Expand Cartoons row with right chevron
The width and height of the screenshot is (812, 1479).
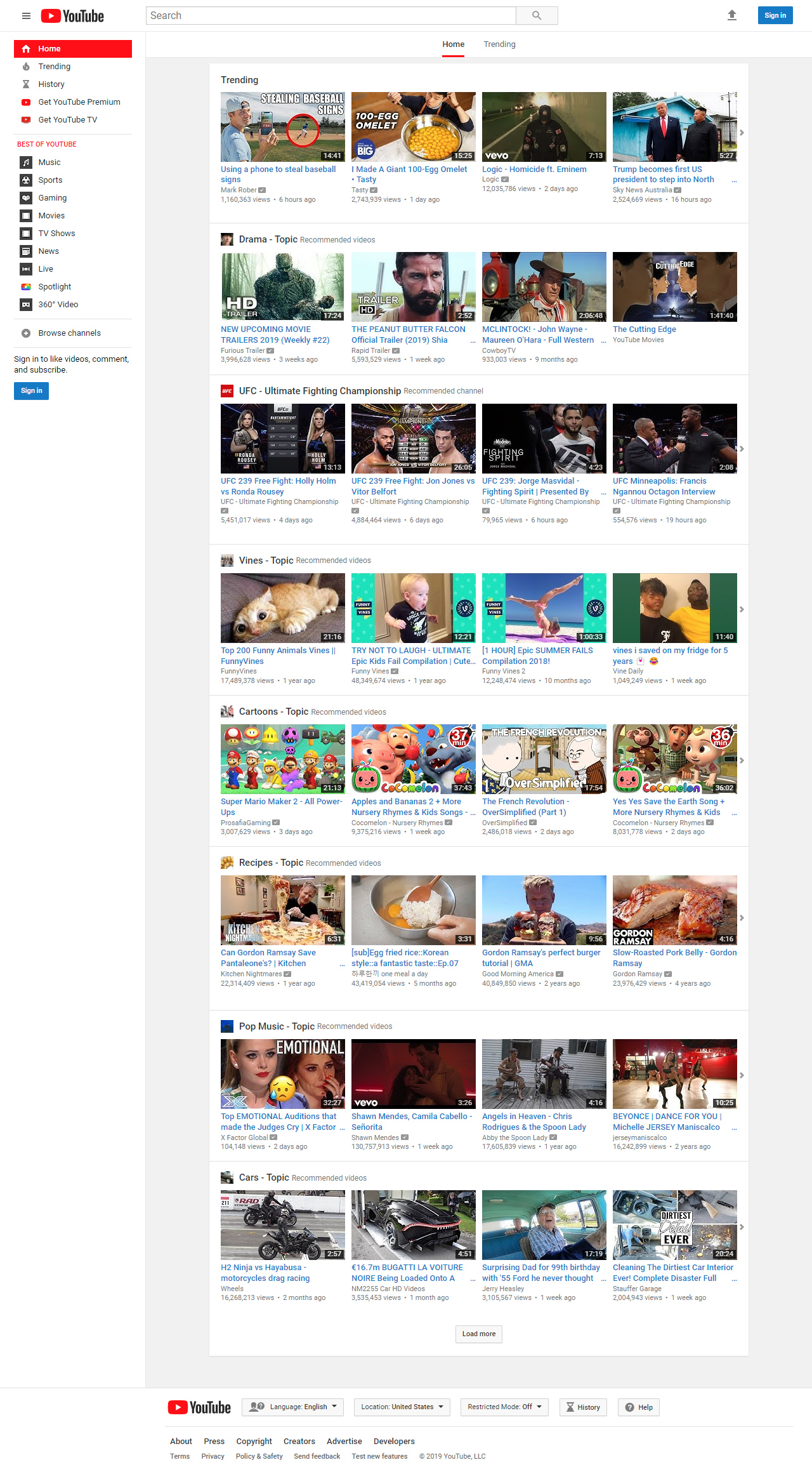(x=742, y=760)
